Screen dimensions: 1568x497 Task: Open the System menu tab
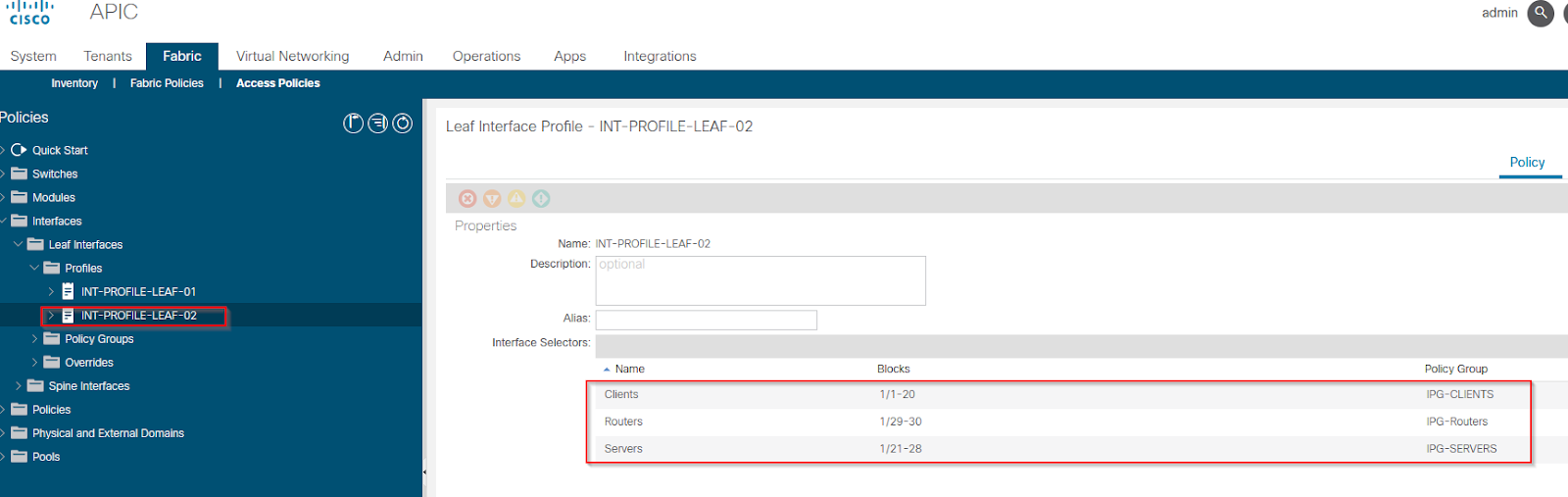33,56
